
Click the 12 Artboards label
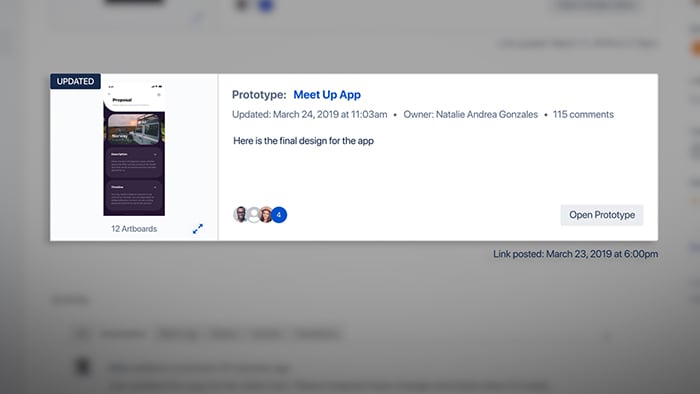(134, 229)
